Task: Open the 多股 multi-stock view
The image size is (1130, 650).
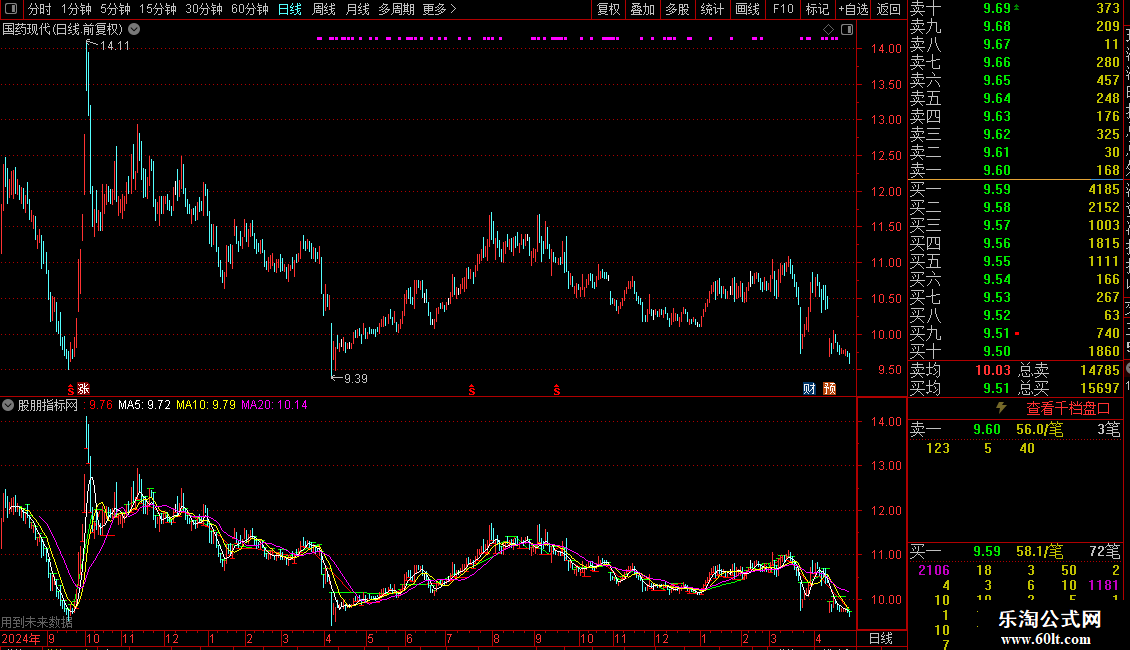Action: point(677,9)
